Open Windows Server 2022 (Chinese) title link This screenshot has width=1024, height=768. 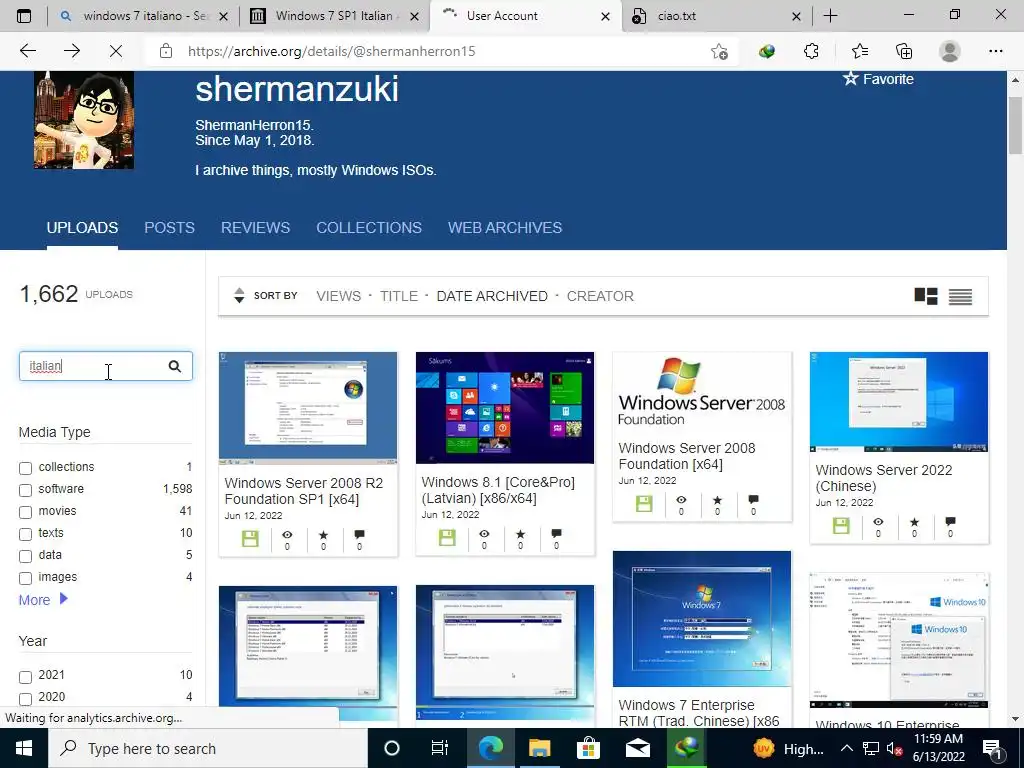pos(884,478)
